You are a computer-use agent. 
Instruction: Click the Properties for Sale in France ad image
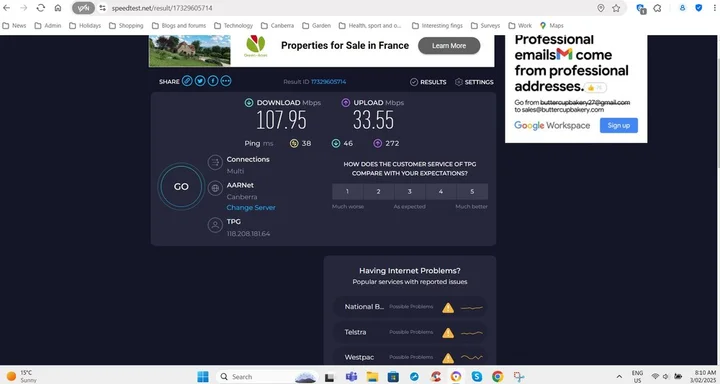pyautogui.click(x=190, y=50)
